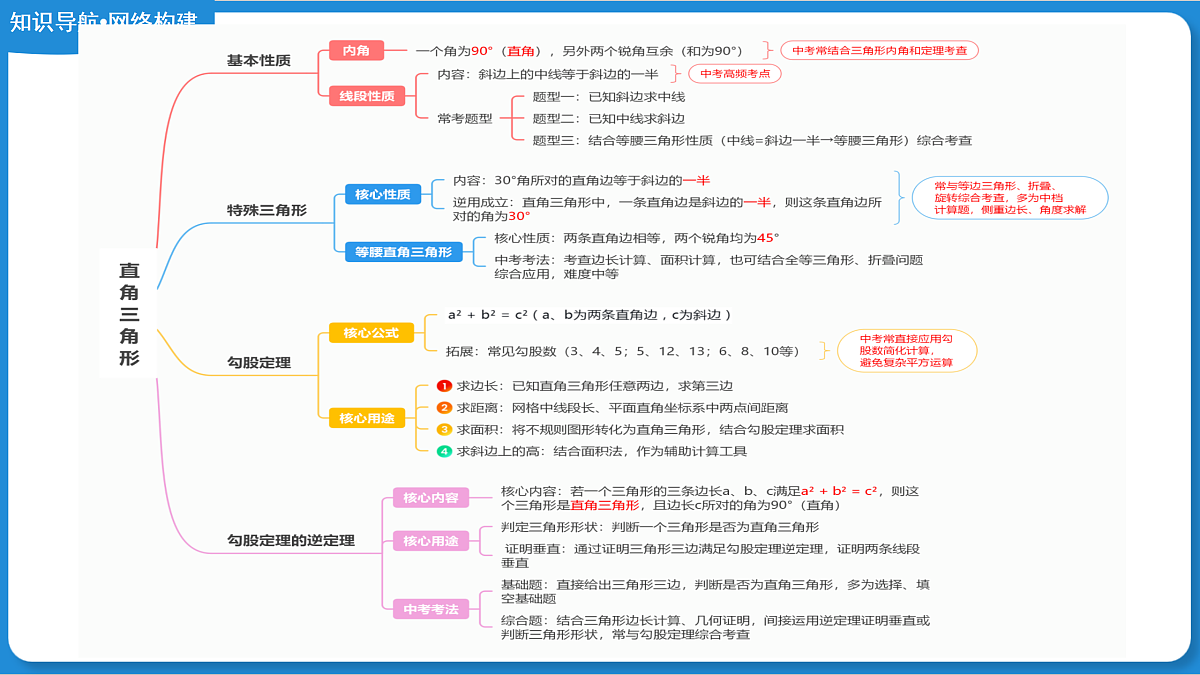
Task: Click the paragraph starting 基础题：直接给出三角形三边
Action: coord(714,591)
